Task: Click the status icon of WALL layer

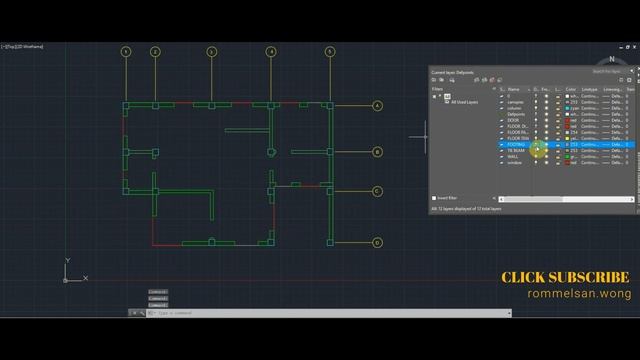Action: click(502, 157)
